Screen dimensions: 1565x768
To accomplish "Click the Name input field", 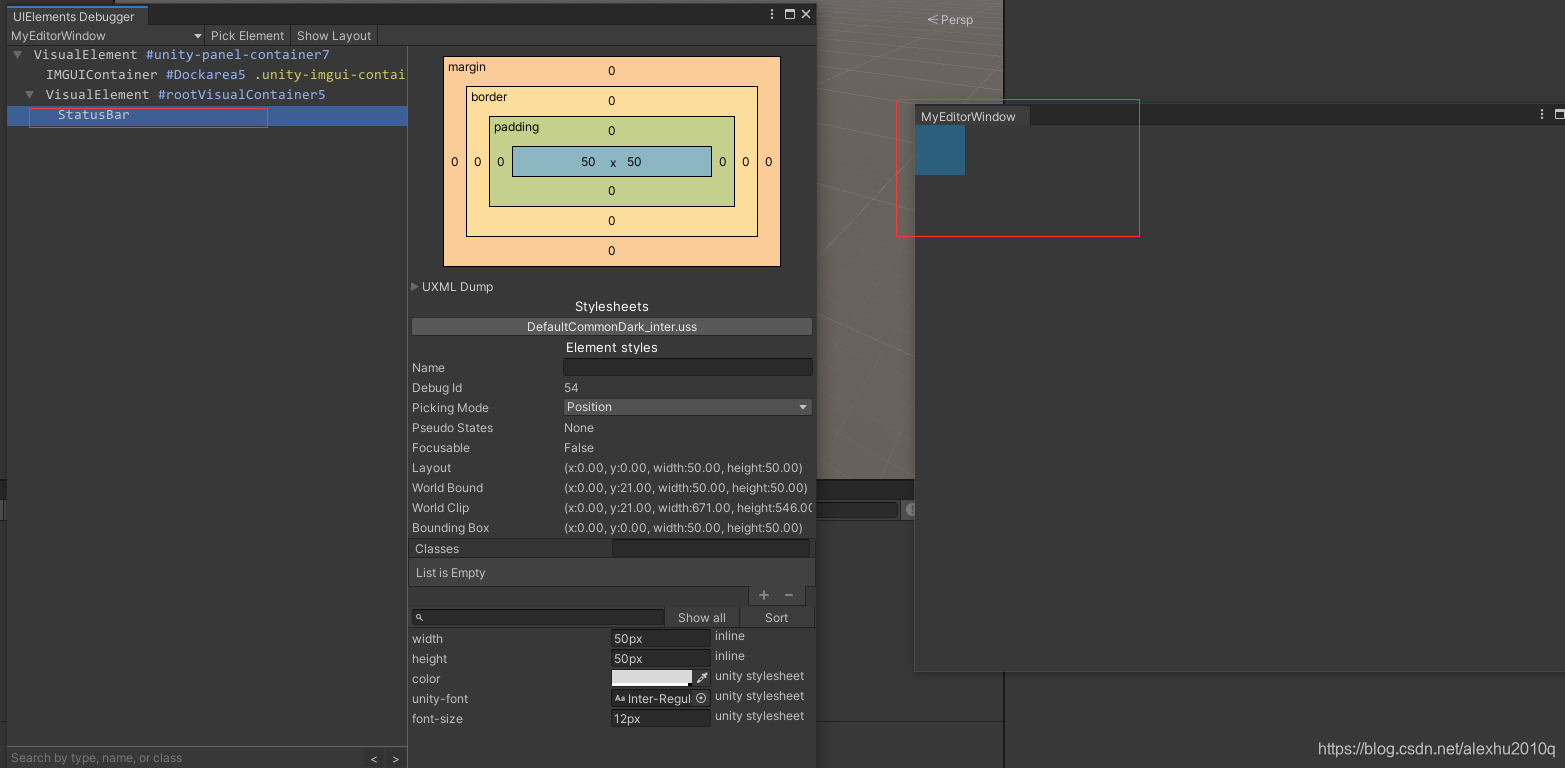I will pyautogui.click(x=688, y=367).
